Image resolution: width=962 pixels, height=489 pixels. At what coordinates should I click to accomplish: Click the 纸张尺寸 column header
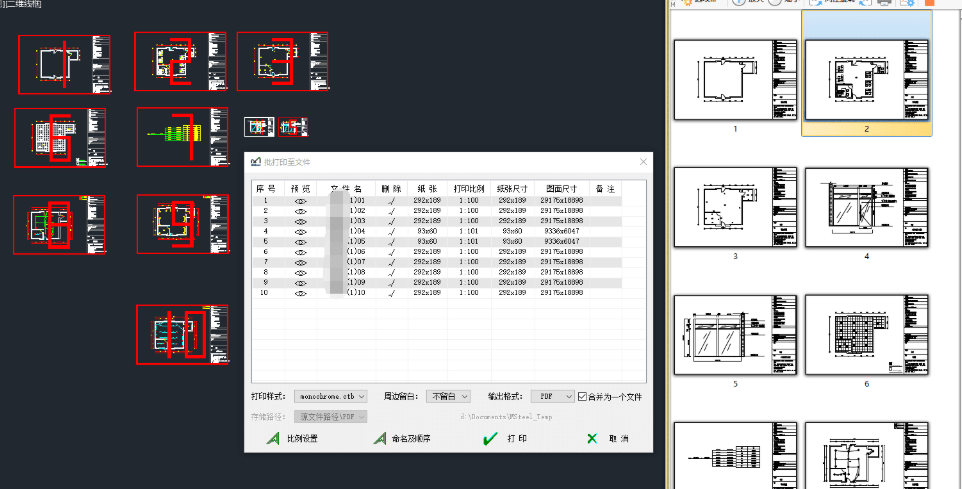[x=512, y=188]
